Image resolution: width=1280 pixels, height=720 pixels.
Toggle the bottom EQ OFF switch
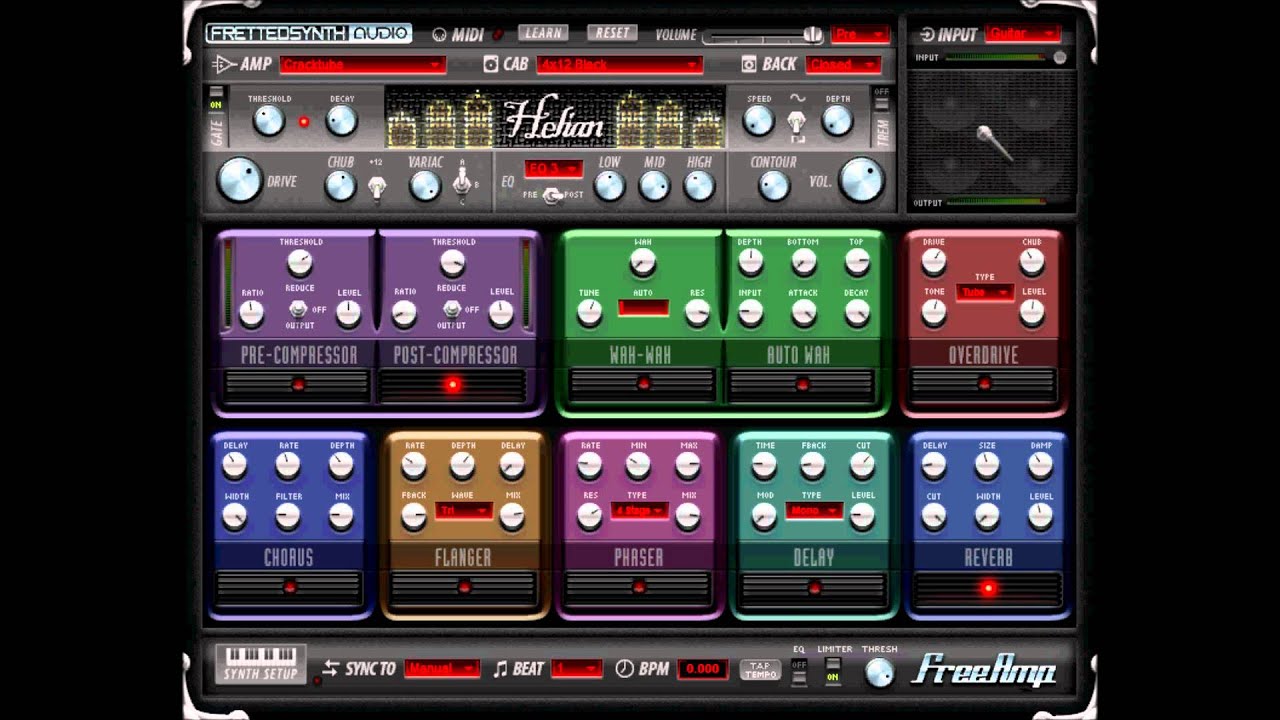point(798,674)
